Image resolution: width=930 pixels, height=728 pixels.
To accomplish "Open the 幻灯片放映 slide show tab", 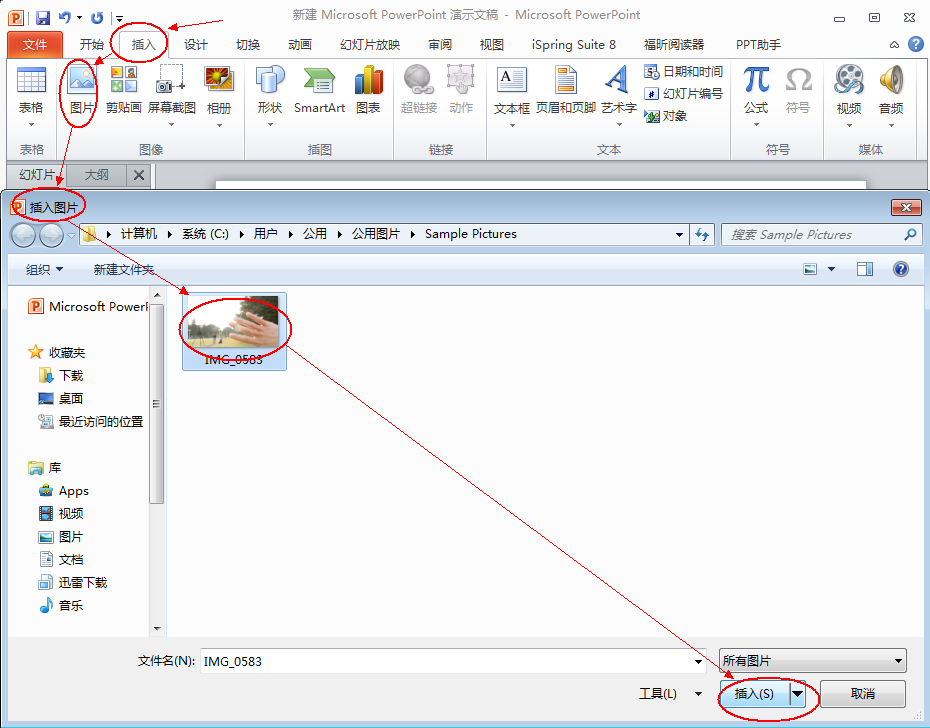I will pyautogui.click(x=370, y=44).
